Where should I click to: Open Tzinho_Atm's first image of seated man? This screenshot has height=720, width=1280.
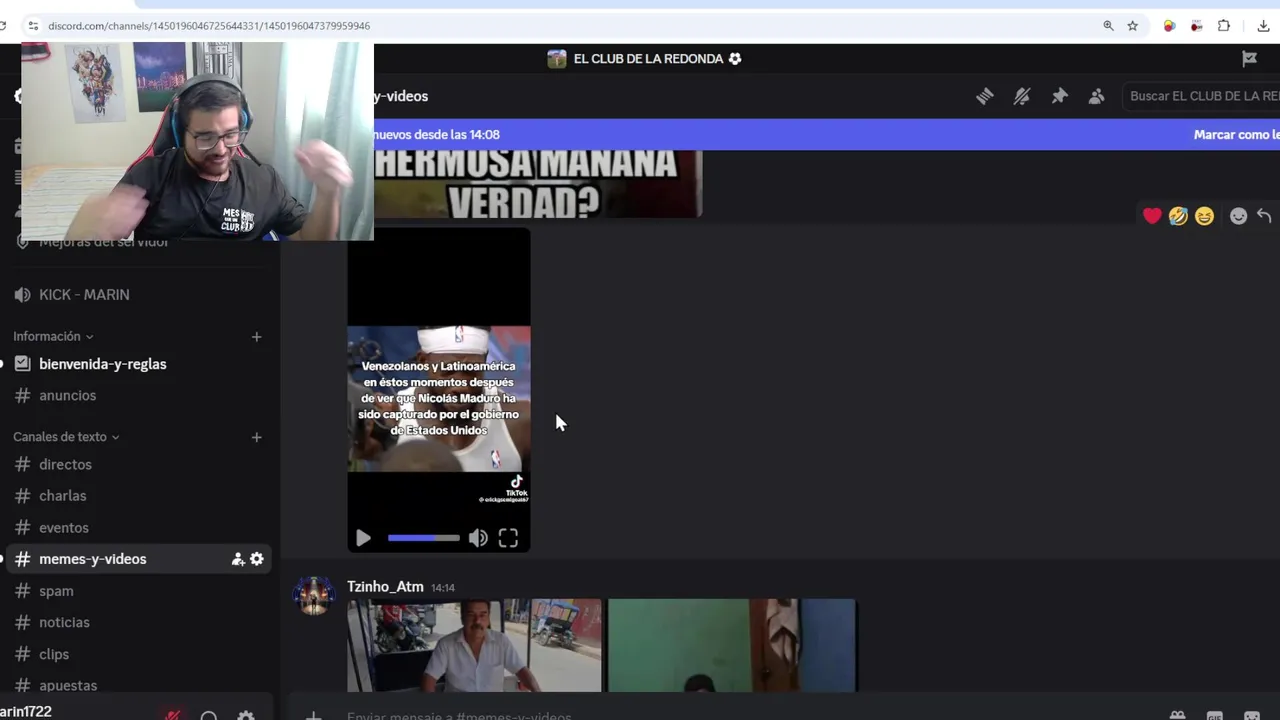[x=474, y=645]
